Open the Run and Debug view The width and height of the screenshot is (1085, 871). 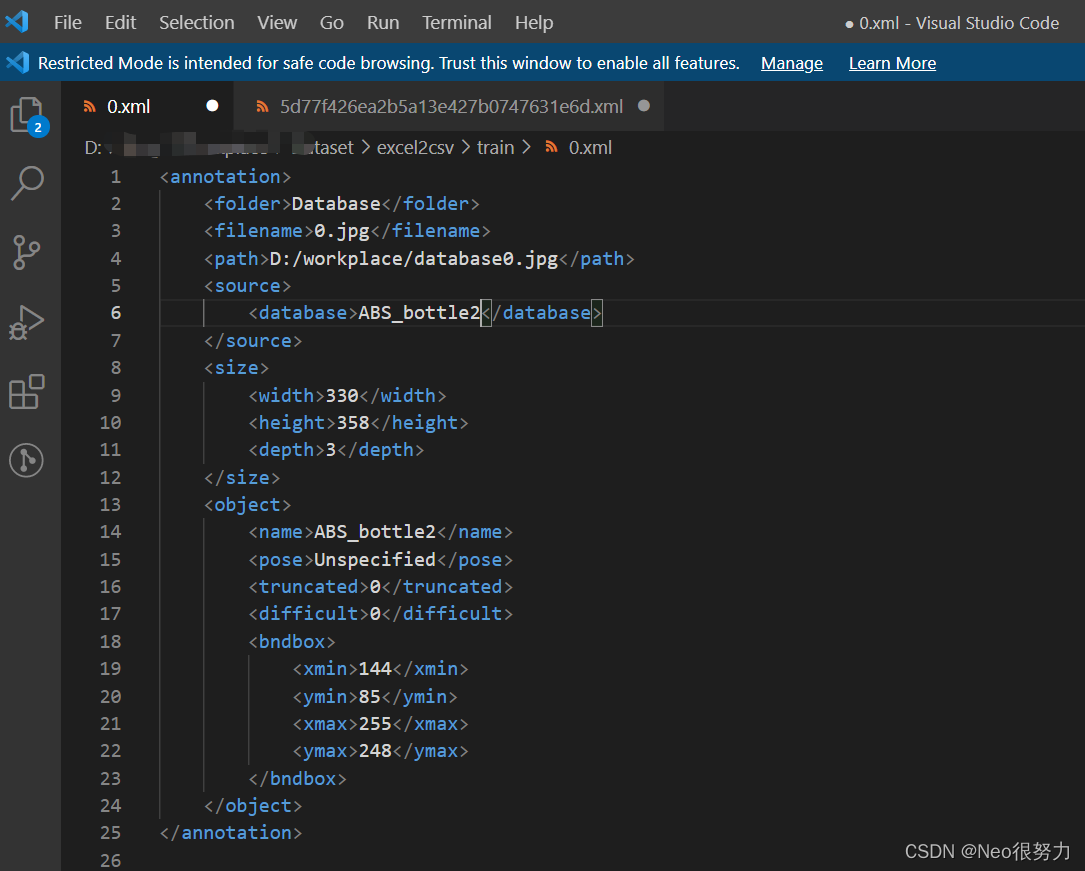click(x=26, y=322)
